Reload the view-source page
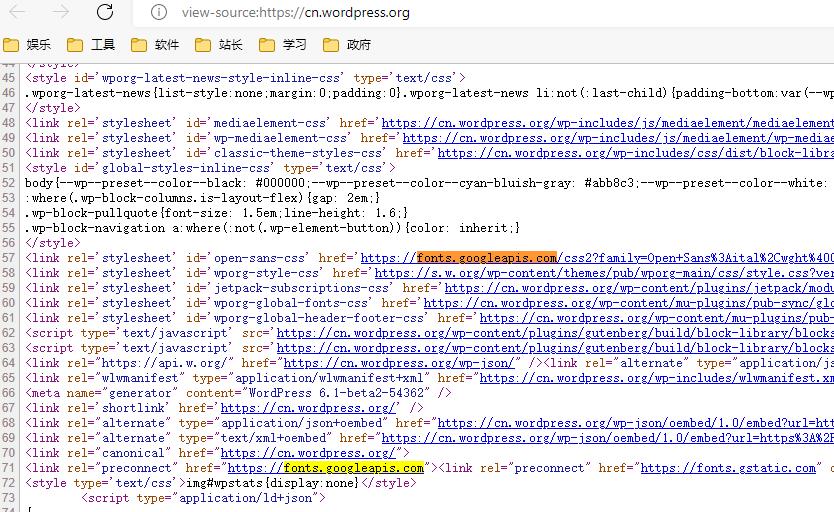 [x=105, y=12]
